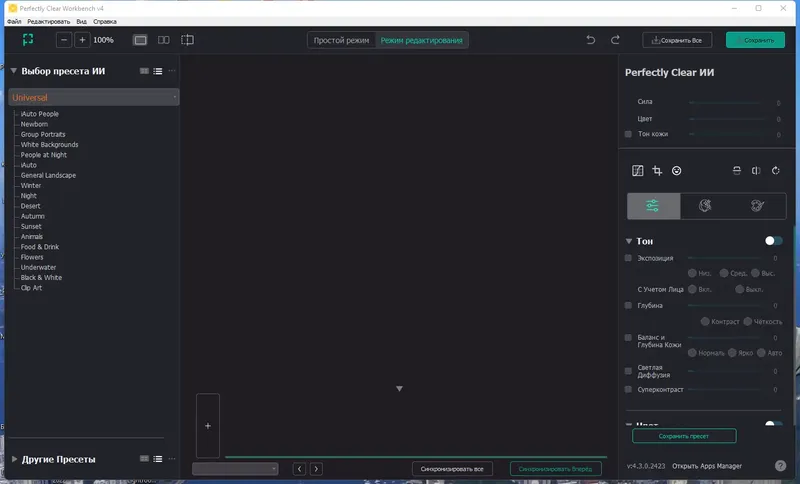
Task: Click the green Сохранить button
Action: (x=755, y=40)
